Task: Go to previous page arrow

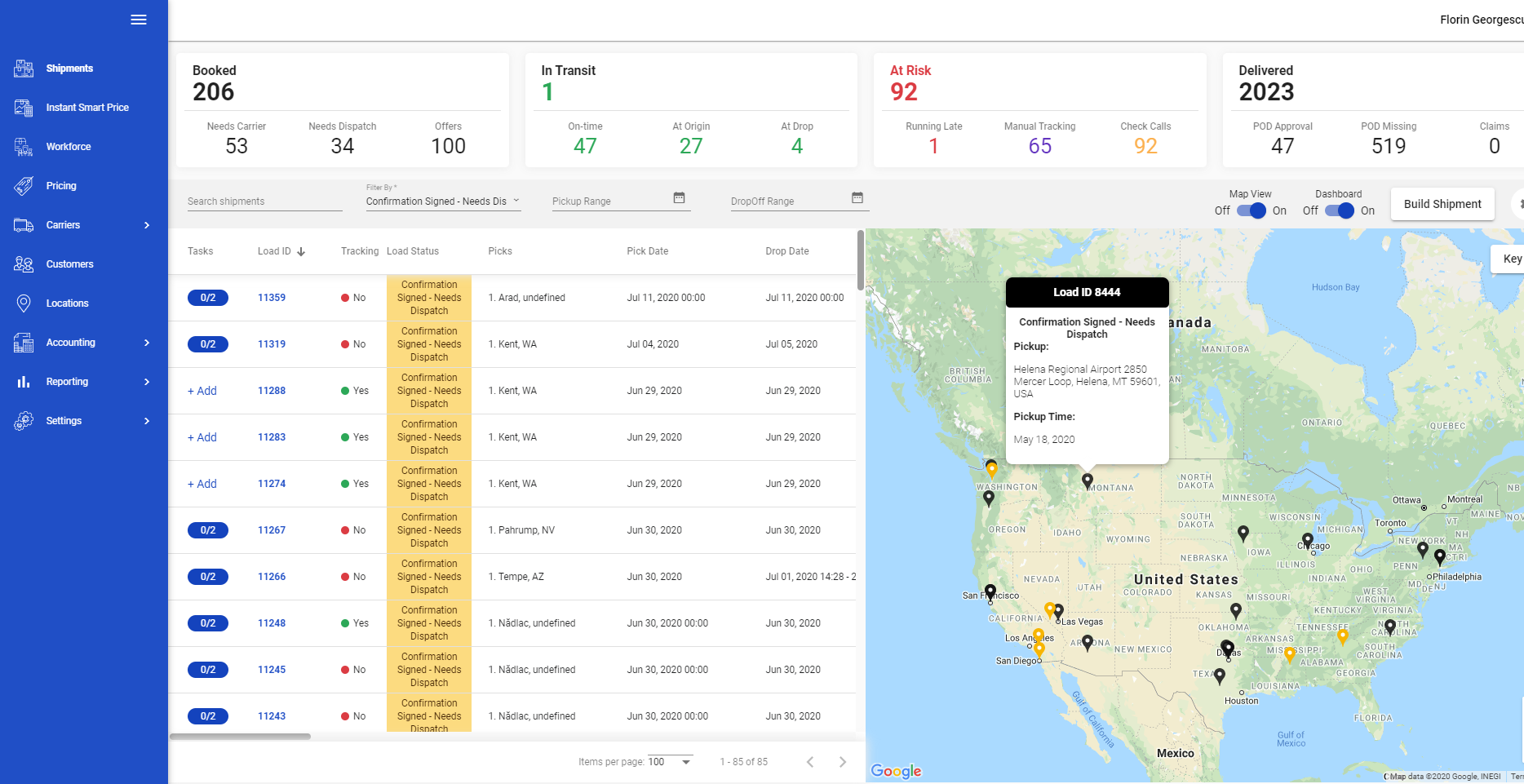Action: click(x=810, y=762)
